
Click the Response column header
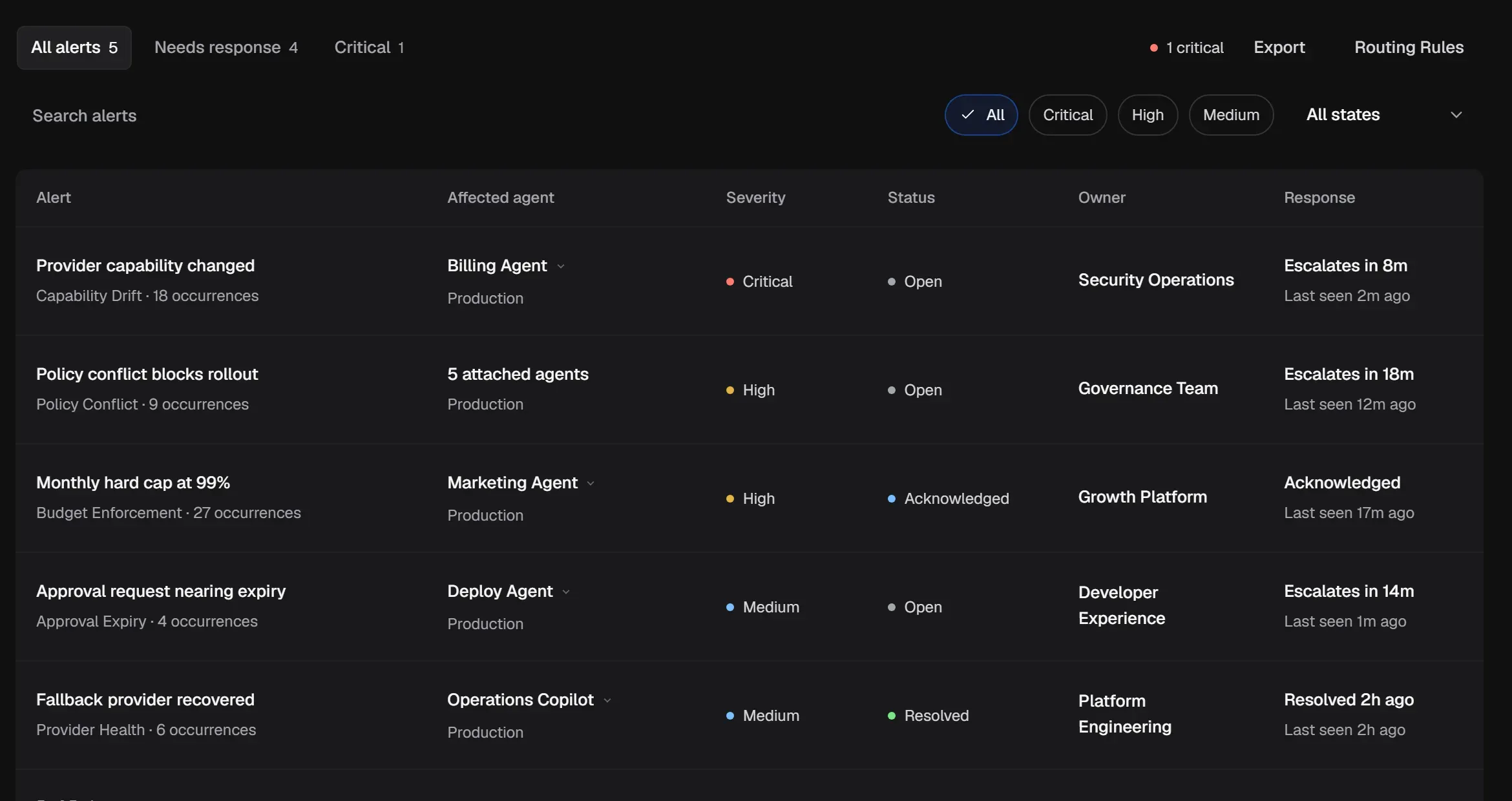point(1319,198)
